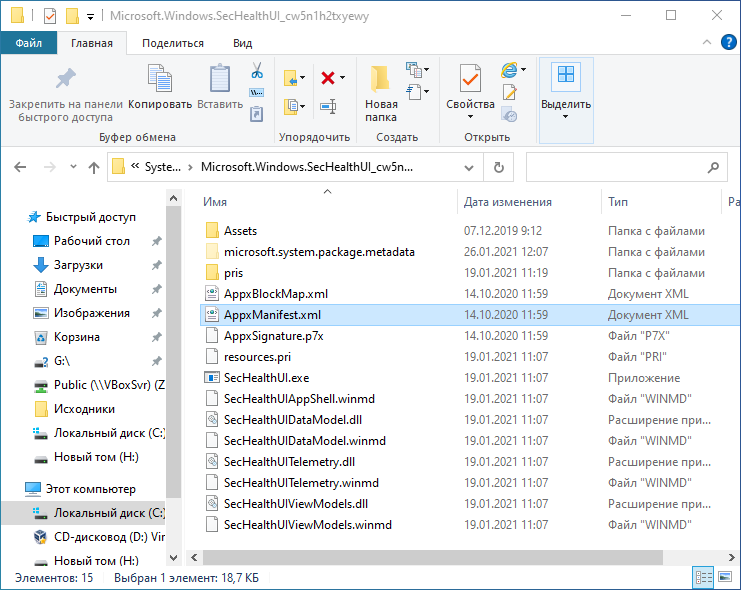Open CD-дисковод (D:) in navigation pane
Image resolution: width=741 pixels, height=590 pixels.
pyautogui.click(x=109, y=537)
